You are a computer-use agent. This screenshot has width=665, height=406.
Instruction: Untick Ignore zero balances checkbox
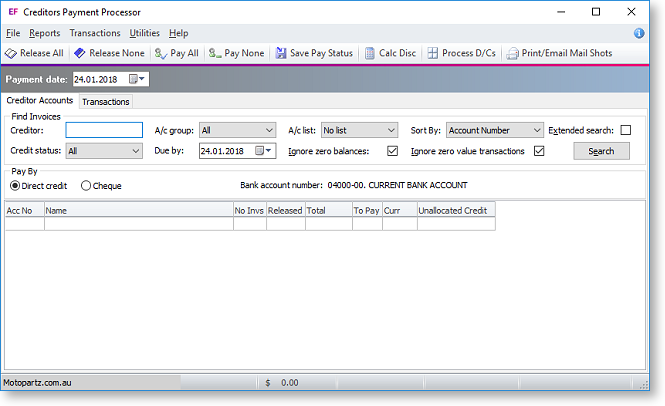click(x=392, y=151)
